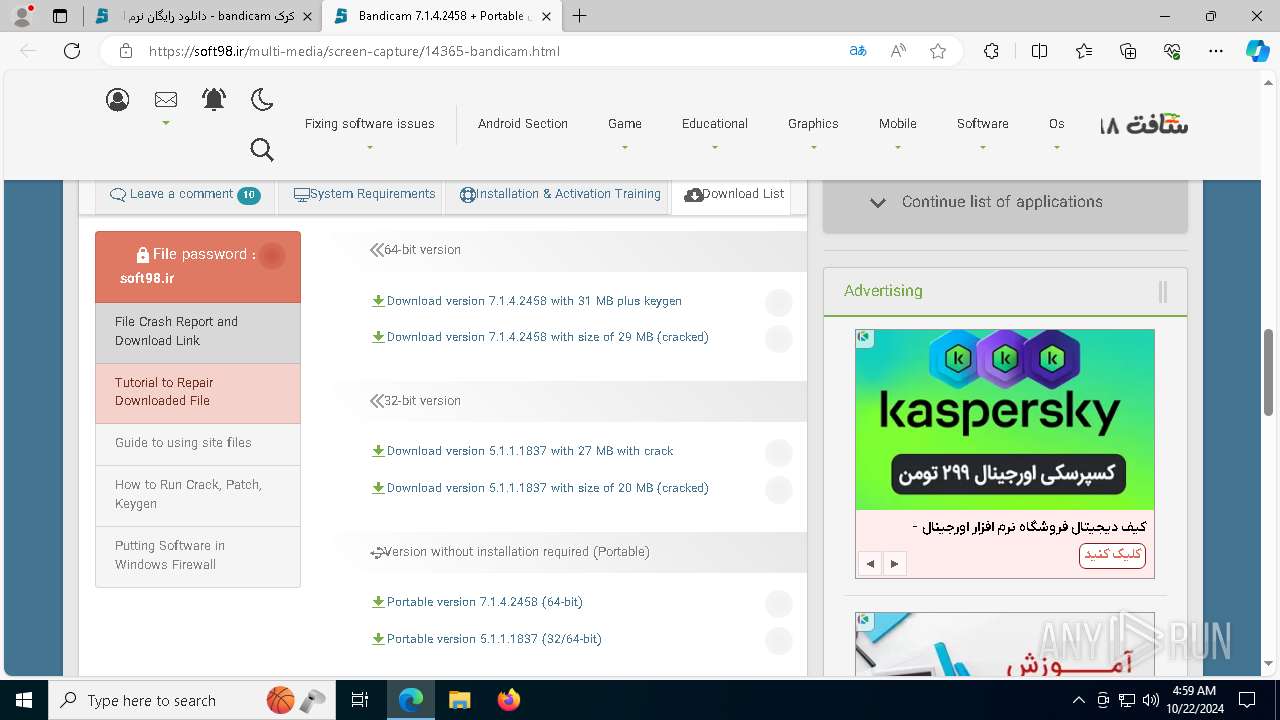Download version 7.1.4.2458 29 MB cracked
The image size is (1280, 720).
point(540,337)
